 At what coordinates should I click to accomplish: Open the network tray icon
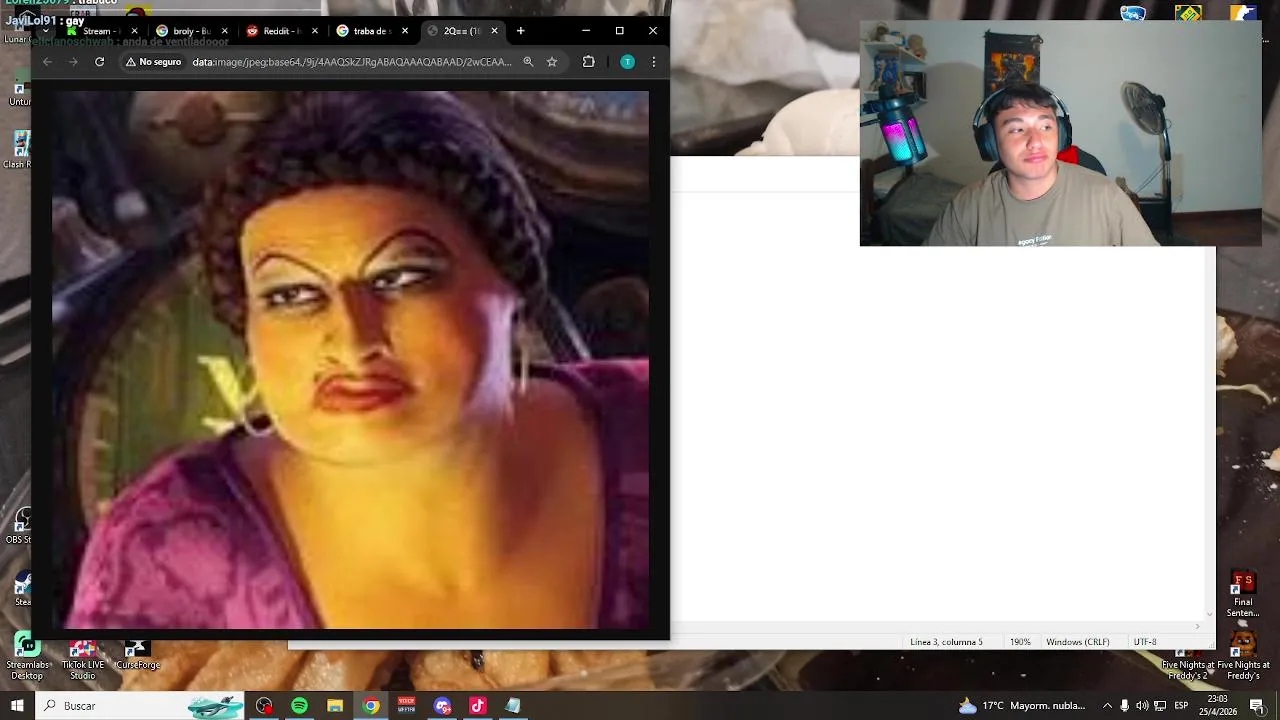pos(1160,706)
